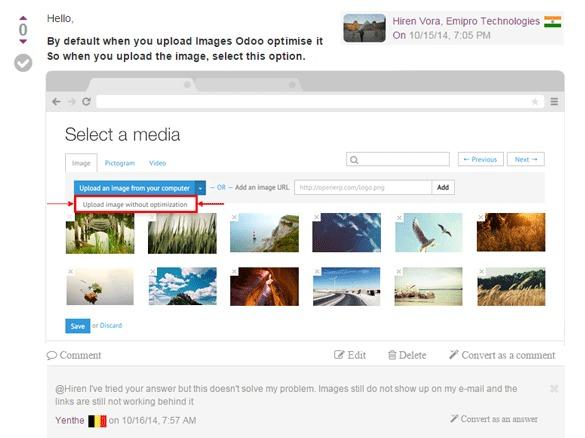585x438 pixels.
Task: Switch to the Video tab
Action: coord(157,163)
